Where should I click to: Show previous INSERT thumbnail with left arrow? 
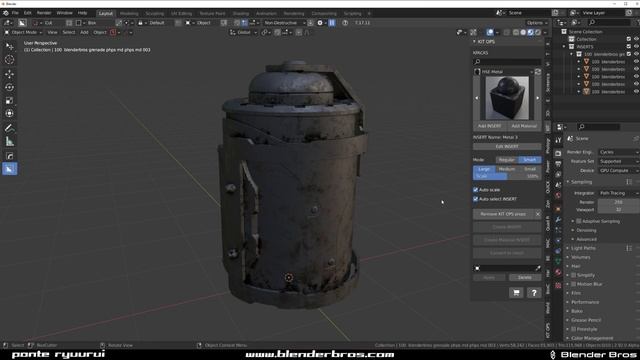coord(476,98)
